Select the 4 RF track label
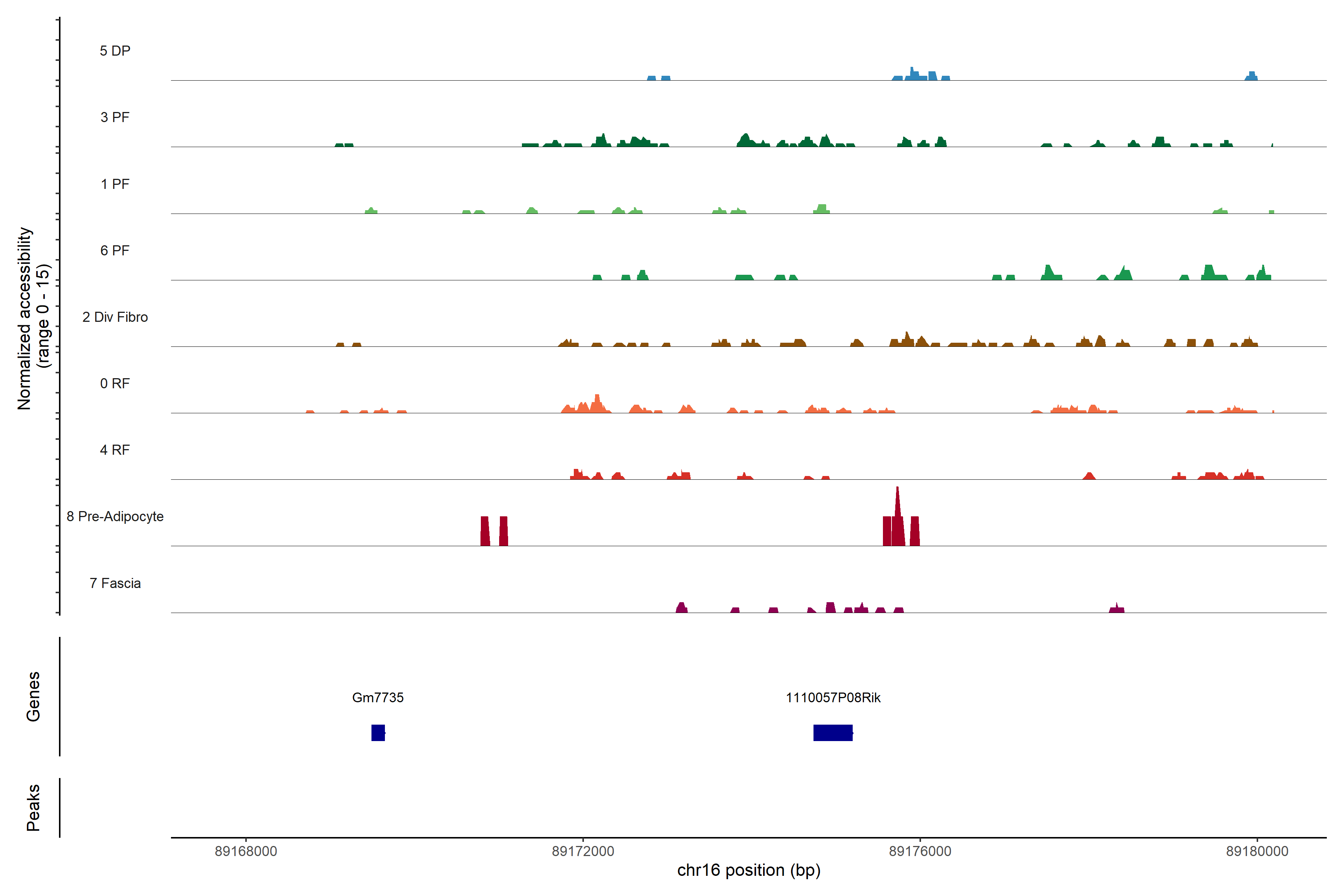Image resolution: width=1344 pixels, height=896 pixels. (x=115, y=450)
